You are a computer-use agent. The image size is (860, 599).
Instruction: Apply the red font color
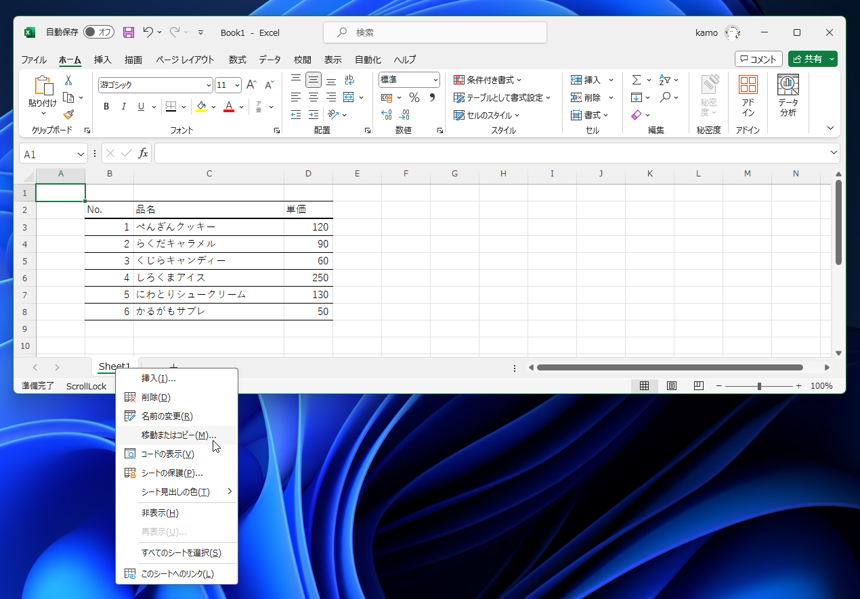point(229,106)
